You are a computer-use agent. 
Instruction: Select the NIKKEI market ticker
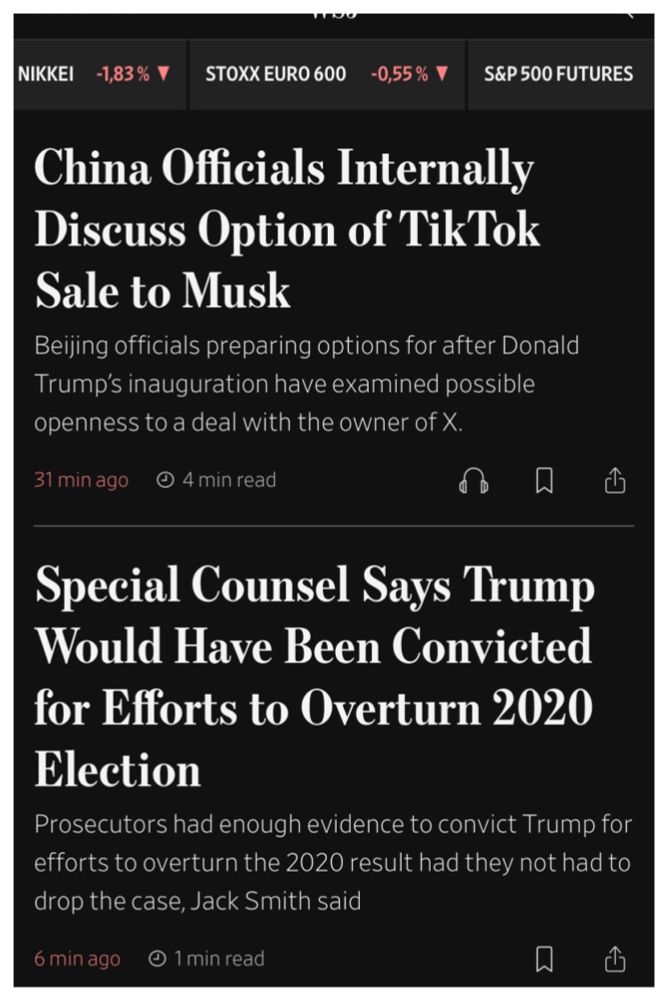point(46,72)
